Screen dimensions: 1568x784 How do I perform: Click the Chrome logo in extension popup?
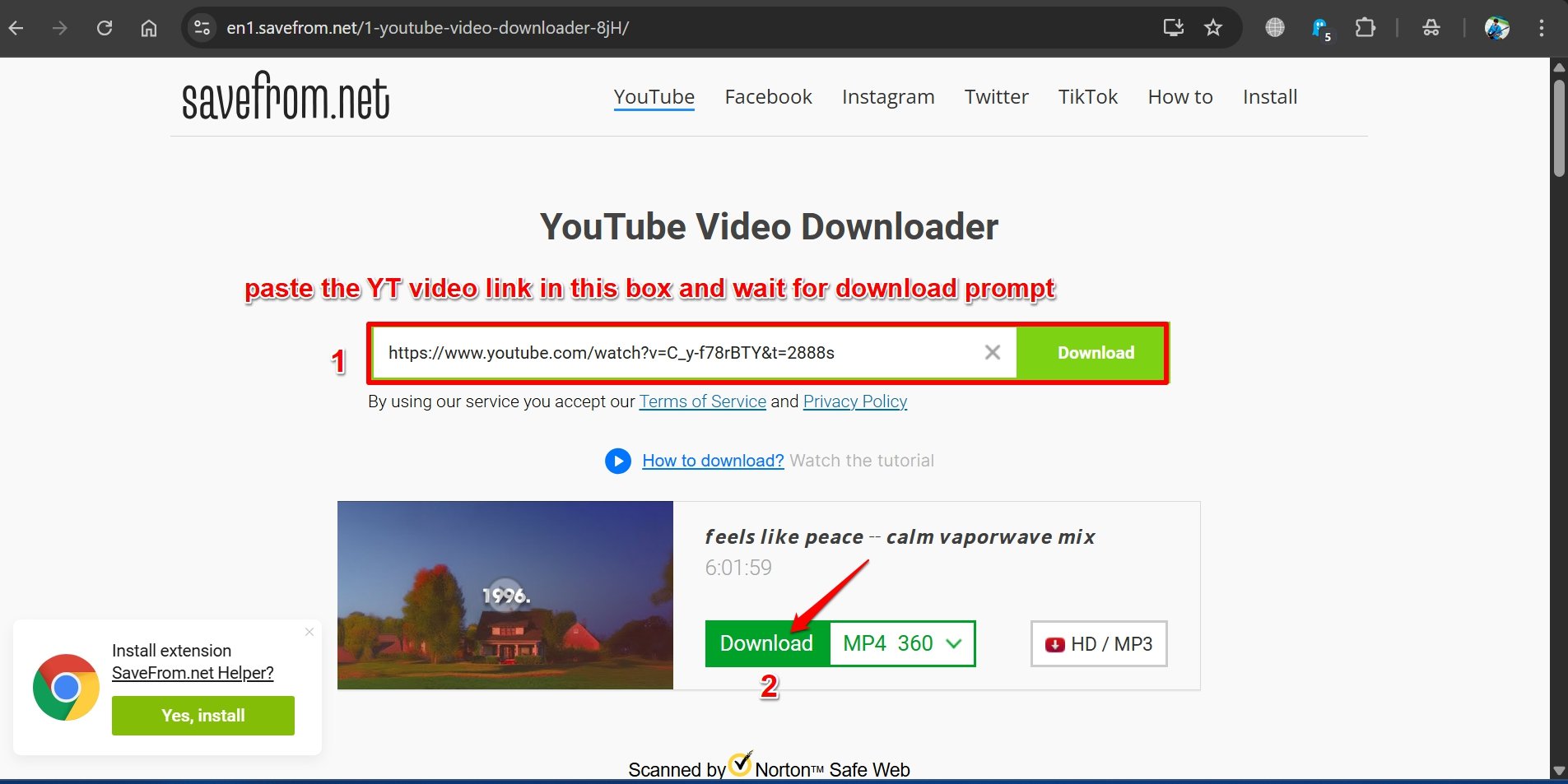pyautogui.click(x=66, y=687)
